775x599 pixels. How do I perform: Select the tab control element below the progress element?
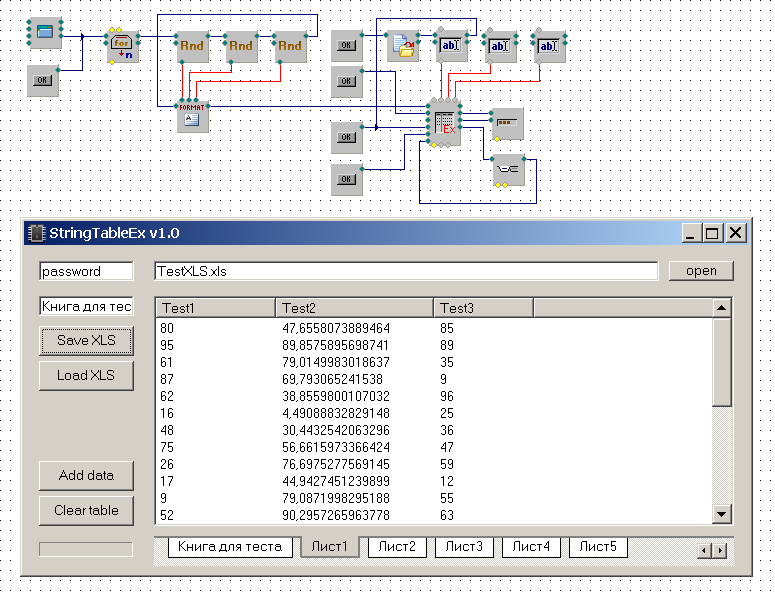pos(509,170)
